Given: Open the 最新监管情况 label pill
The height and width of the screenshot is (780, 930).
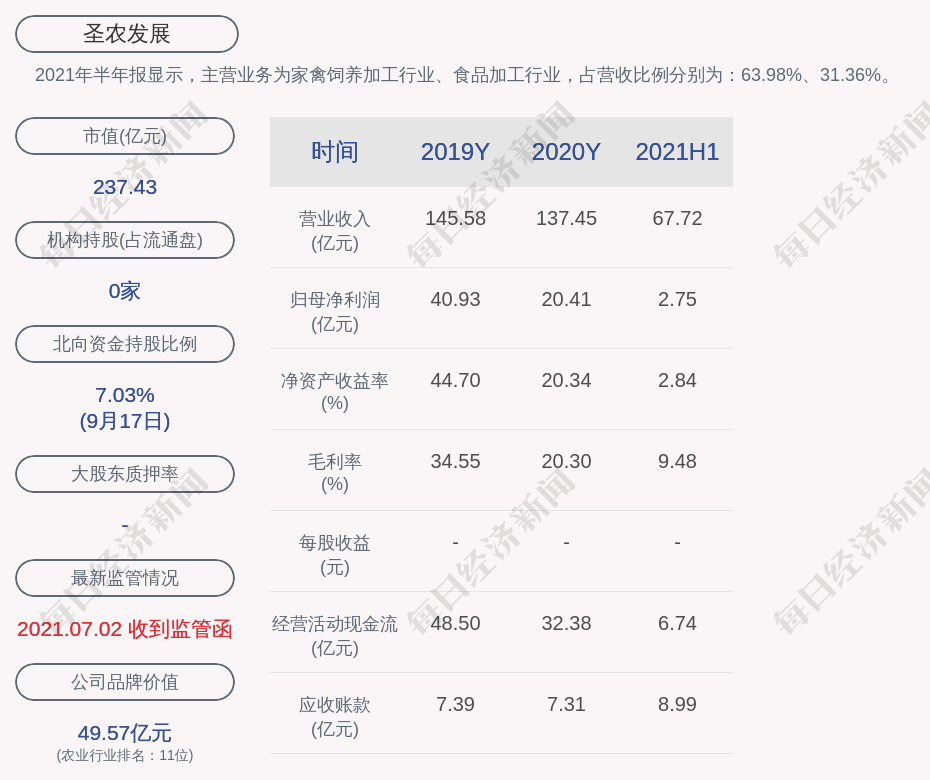Looking at the screenshot, I should pyautogui.click(x=125, y=578).
